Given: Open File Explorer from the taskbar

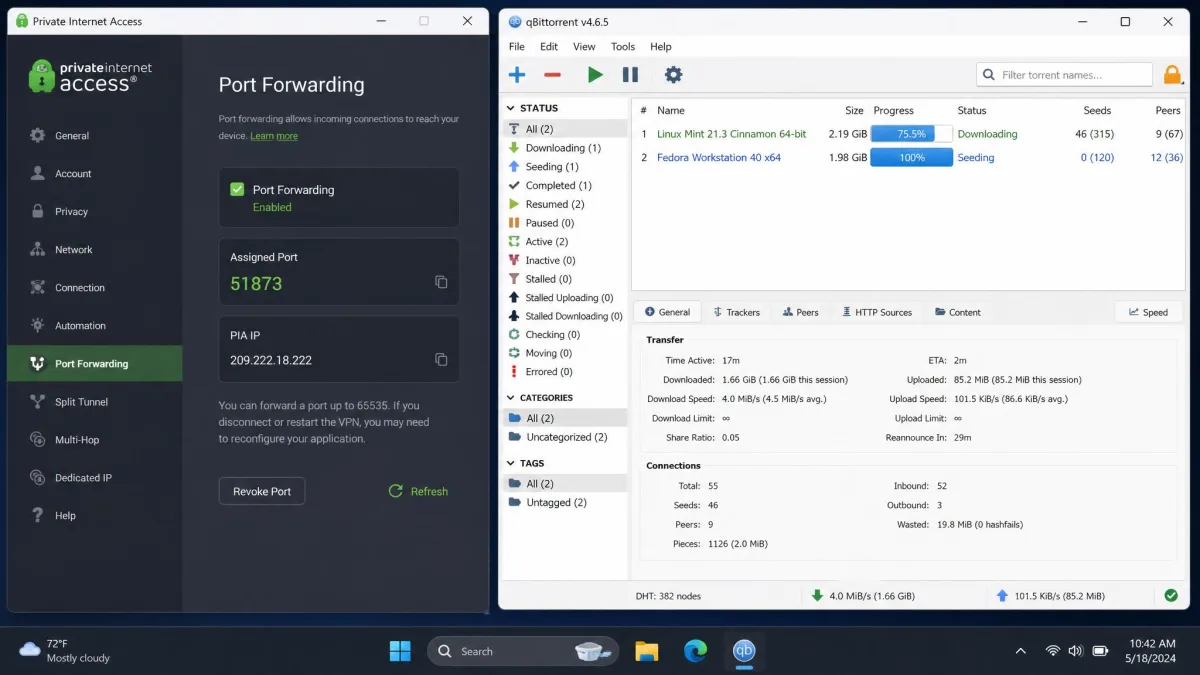Looking at the screenshot, I should pyautogui.click(x=647, y=651).
